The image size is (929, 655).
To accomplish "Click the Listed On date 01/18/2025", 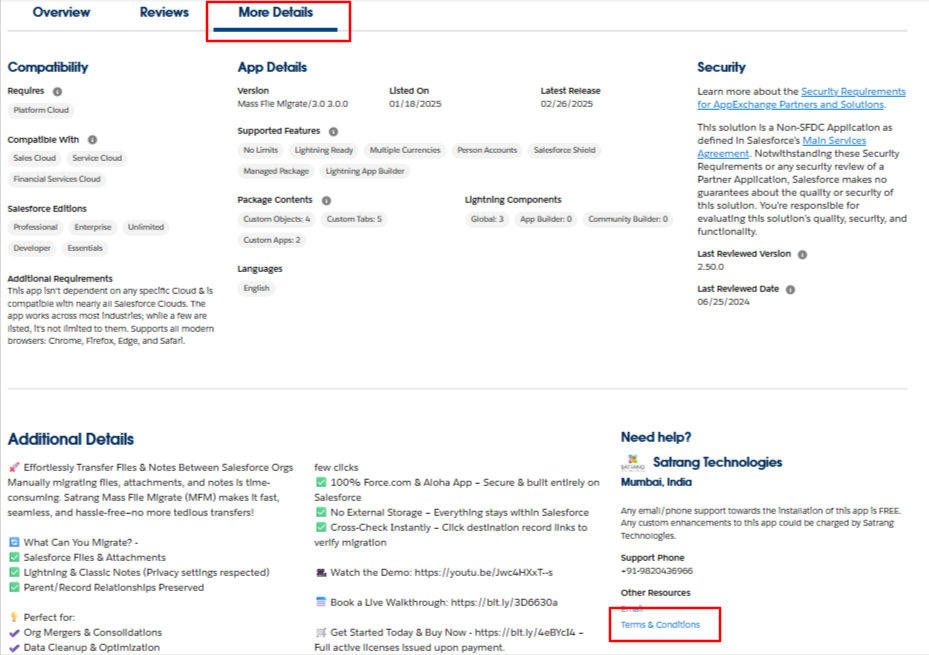I will pos(415,104).
